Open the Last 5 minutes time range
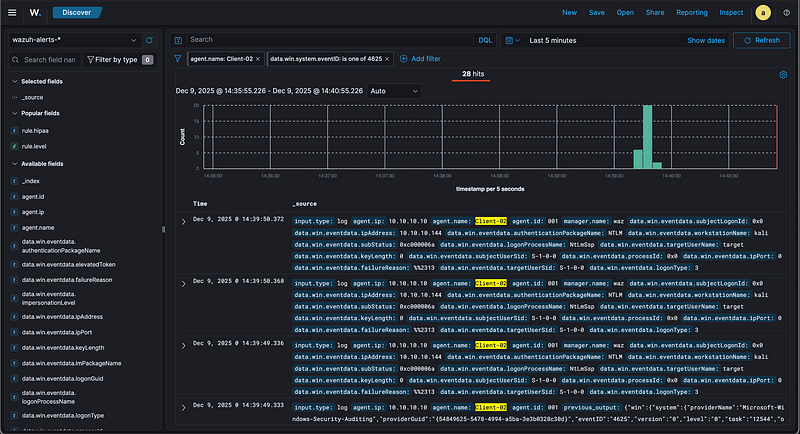The image size is (800, 434). coord(553,40)
